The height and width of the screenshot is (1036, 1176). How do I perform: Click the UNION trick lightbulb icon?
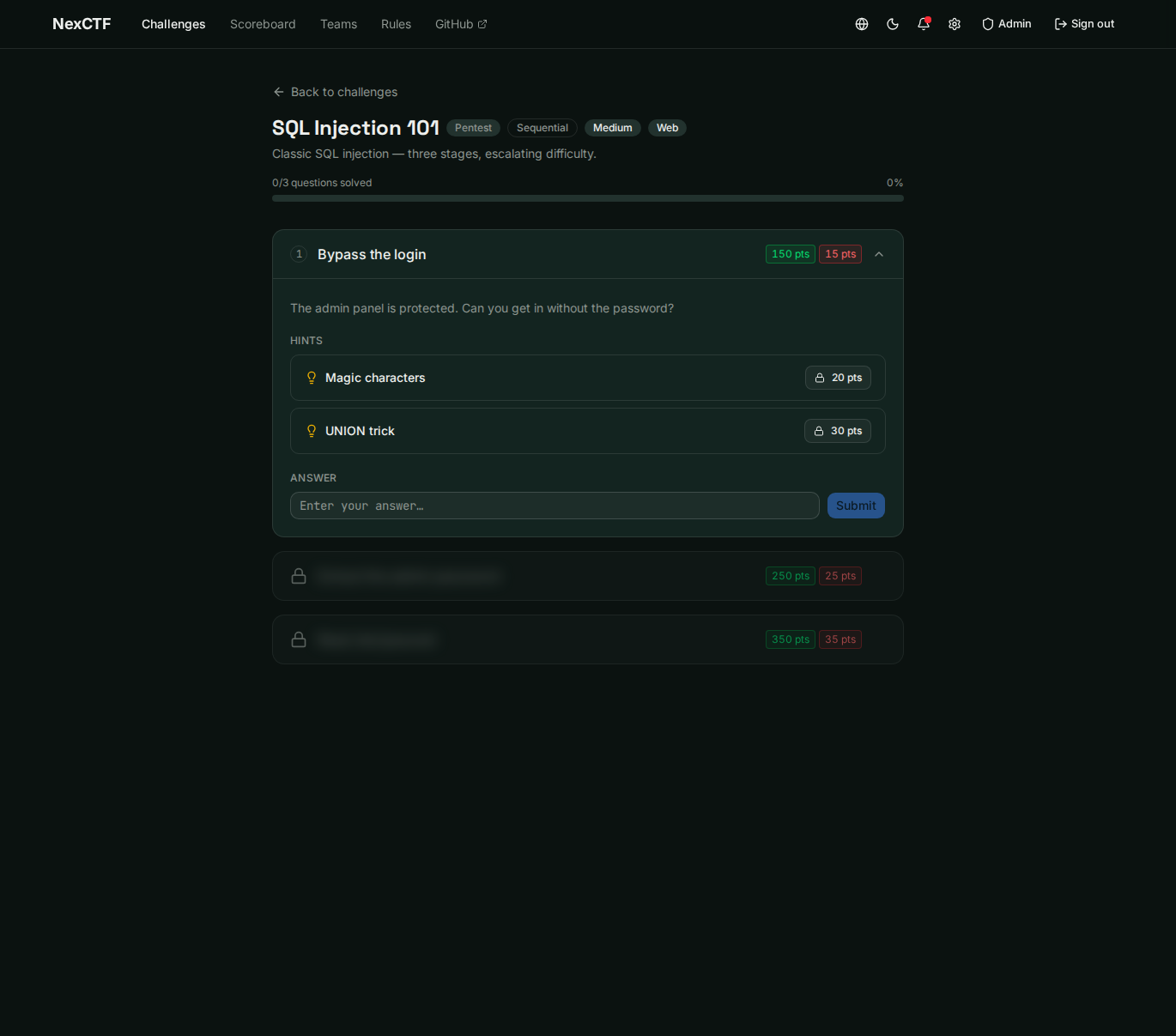click(312, 431)
